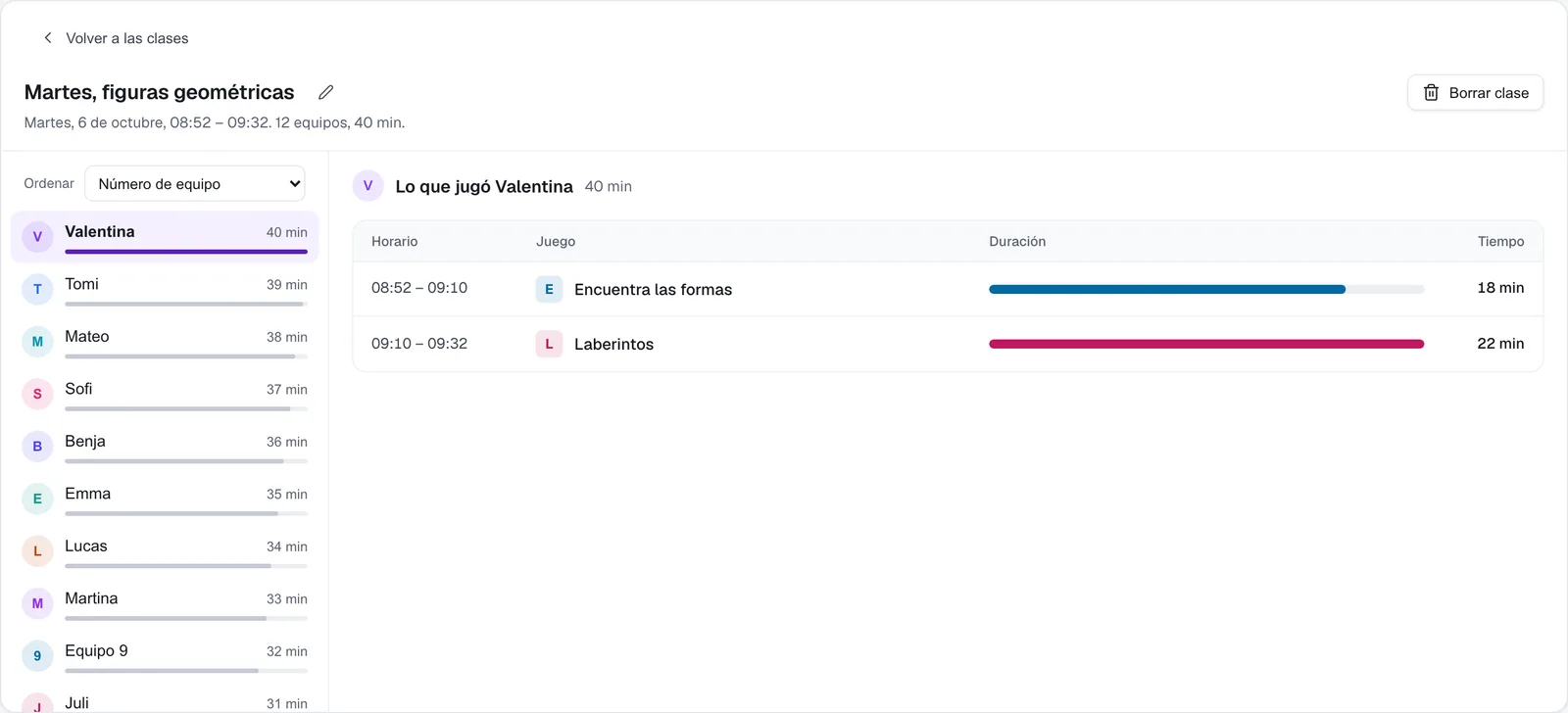Click the Horario column header

(394, 241)
